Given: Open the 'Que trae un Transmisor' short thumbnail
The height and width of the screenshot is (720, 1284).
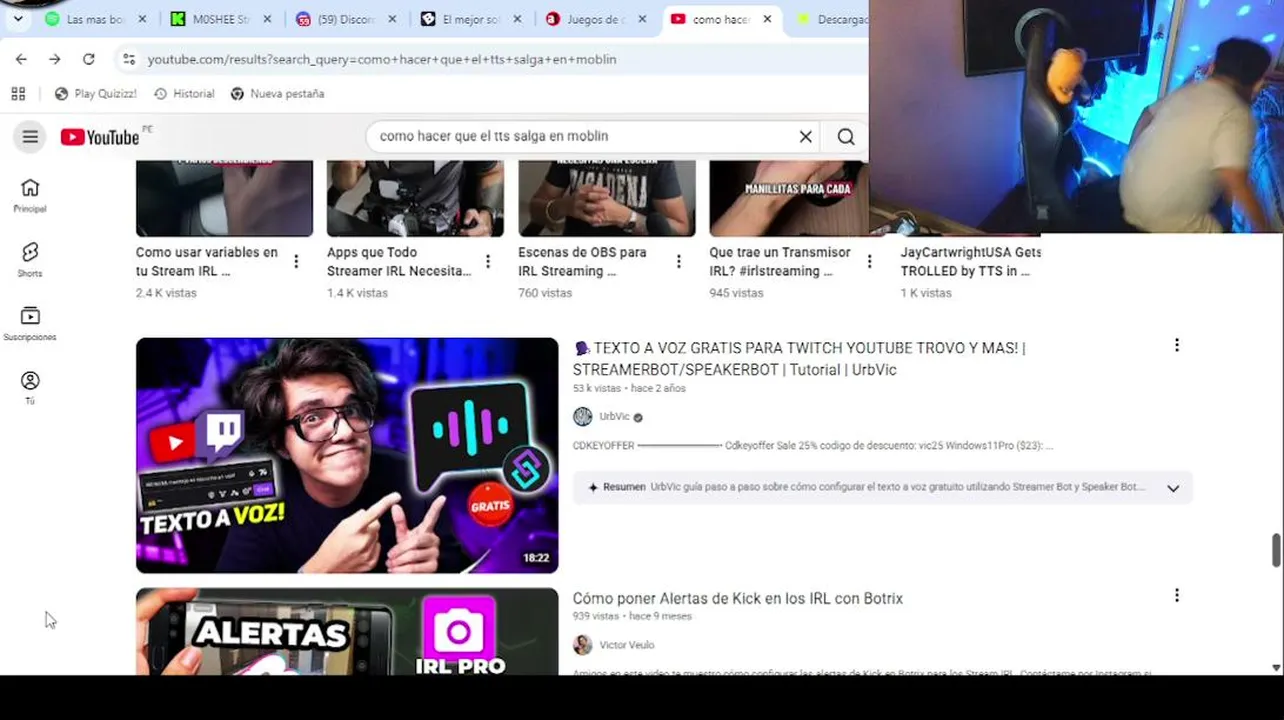Looking at the screenshot, I should [x=788, y=199].
